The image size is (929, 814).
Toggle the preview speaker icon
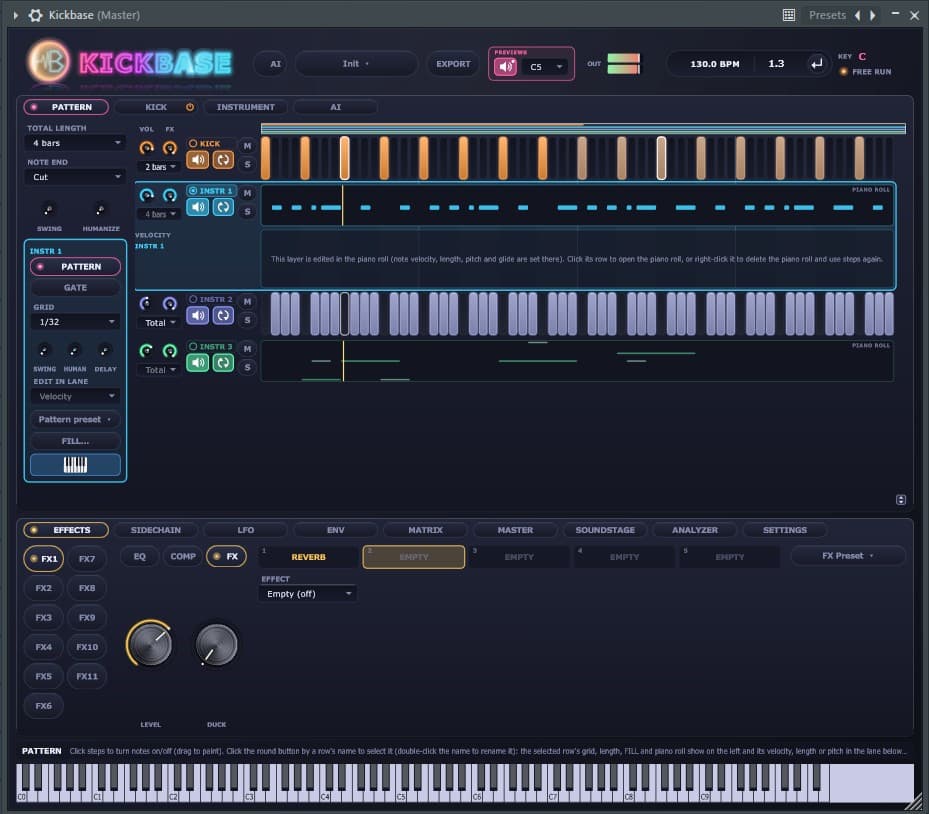pyautogui.click(x=505, y=66)
